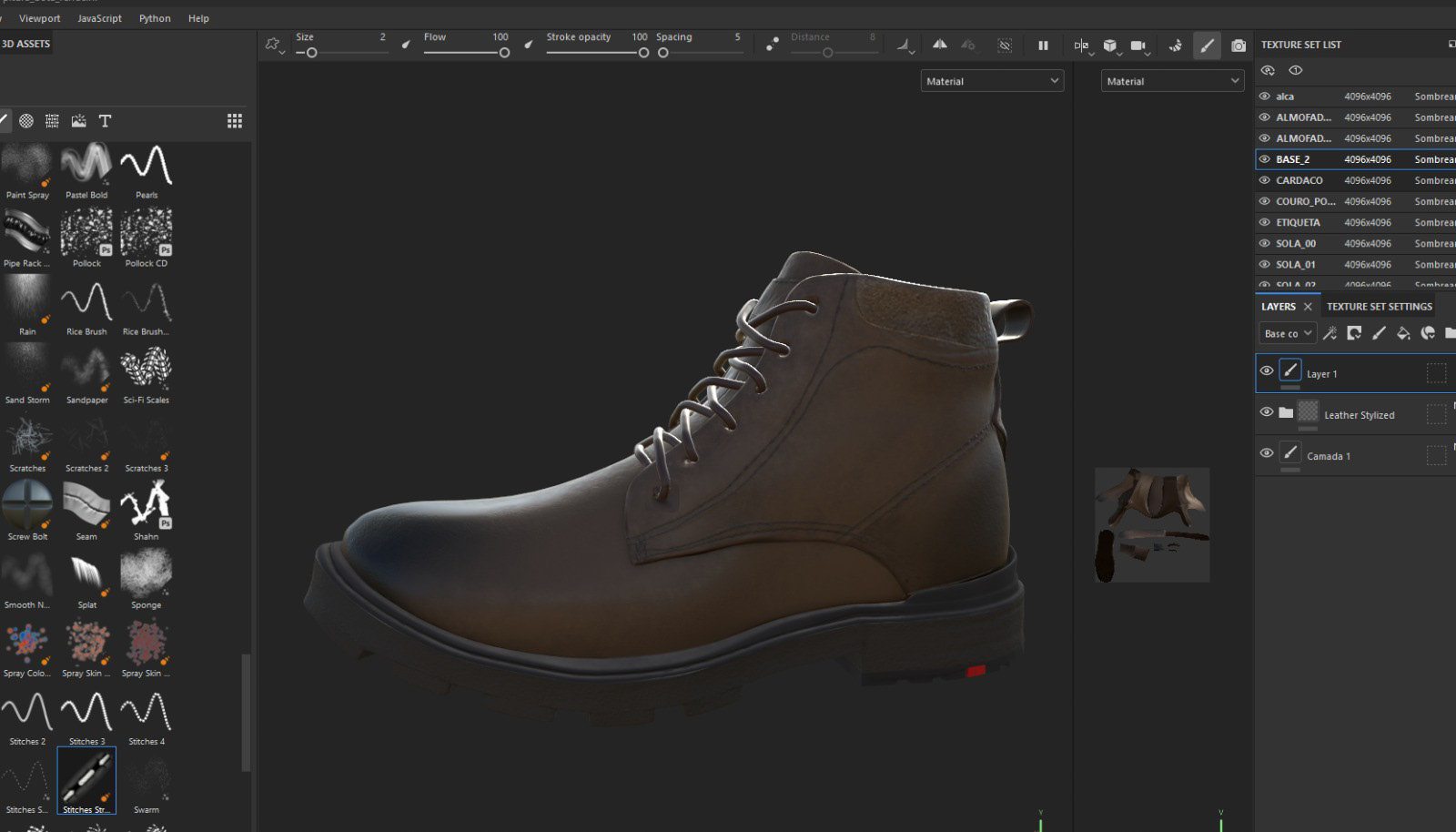The width and height of the screenshot is (1456, 832).
Task: Open the right viewport Material dropdown
Action: [x=1172, y=81]
